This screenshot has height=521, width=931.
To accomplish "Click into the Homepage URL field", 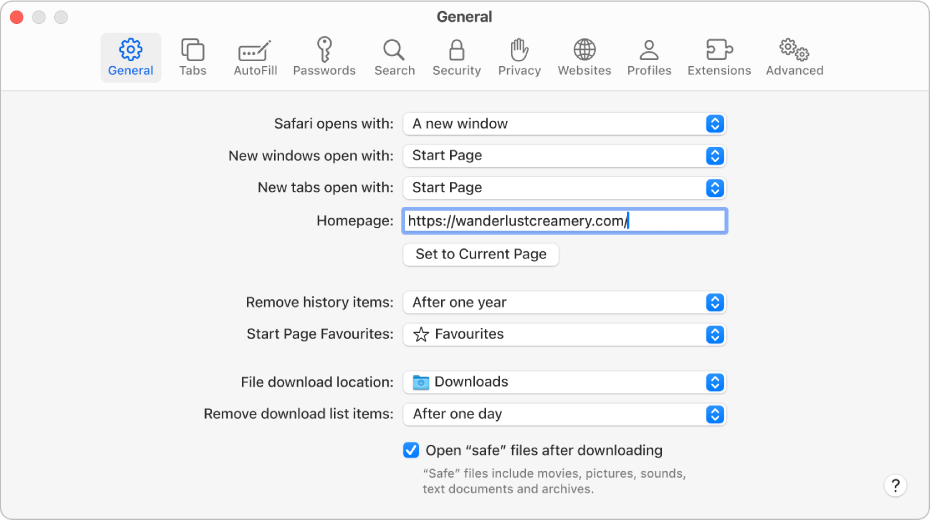I will [564, 221].
